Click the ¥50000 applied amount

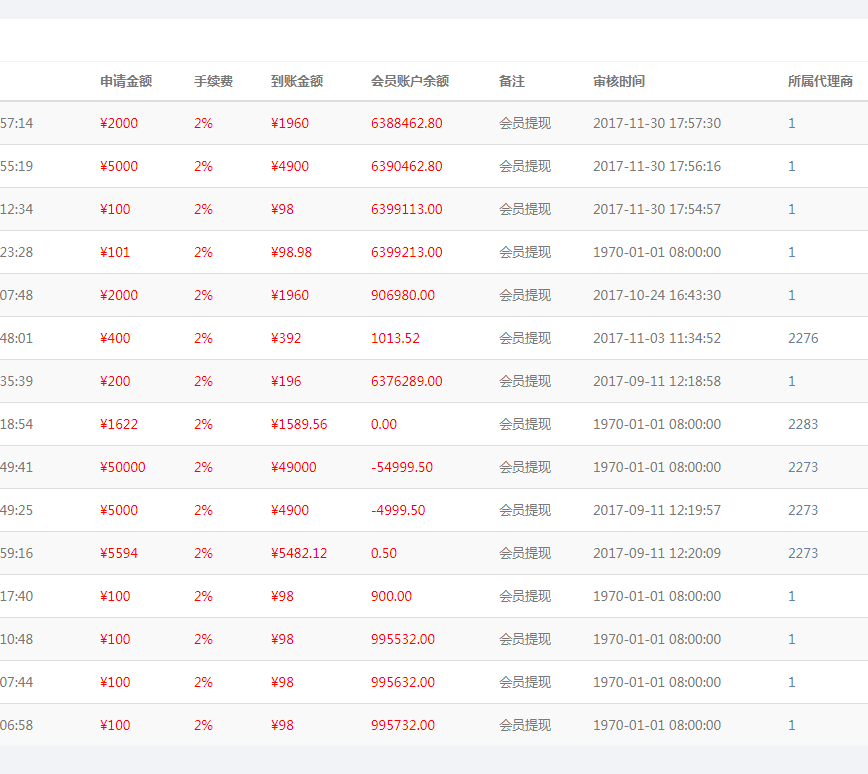(123, 467)
